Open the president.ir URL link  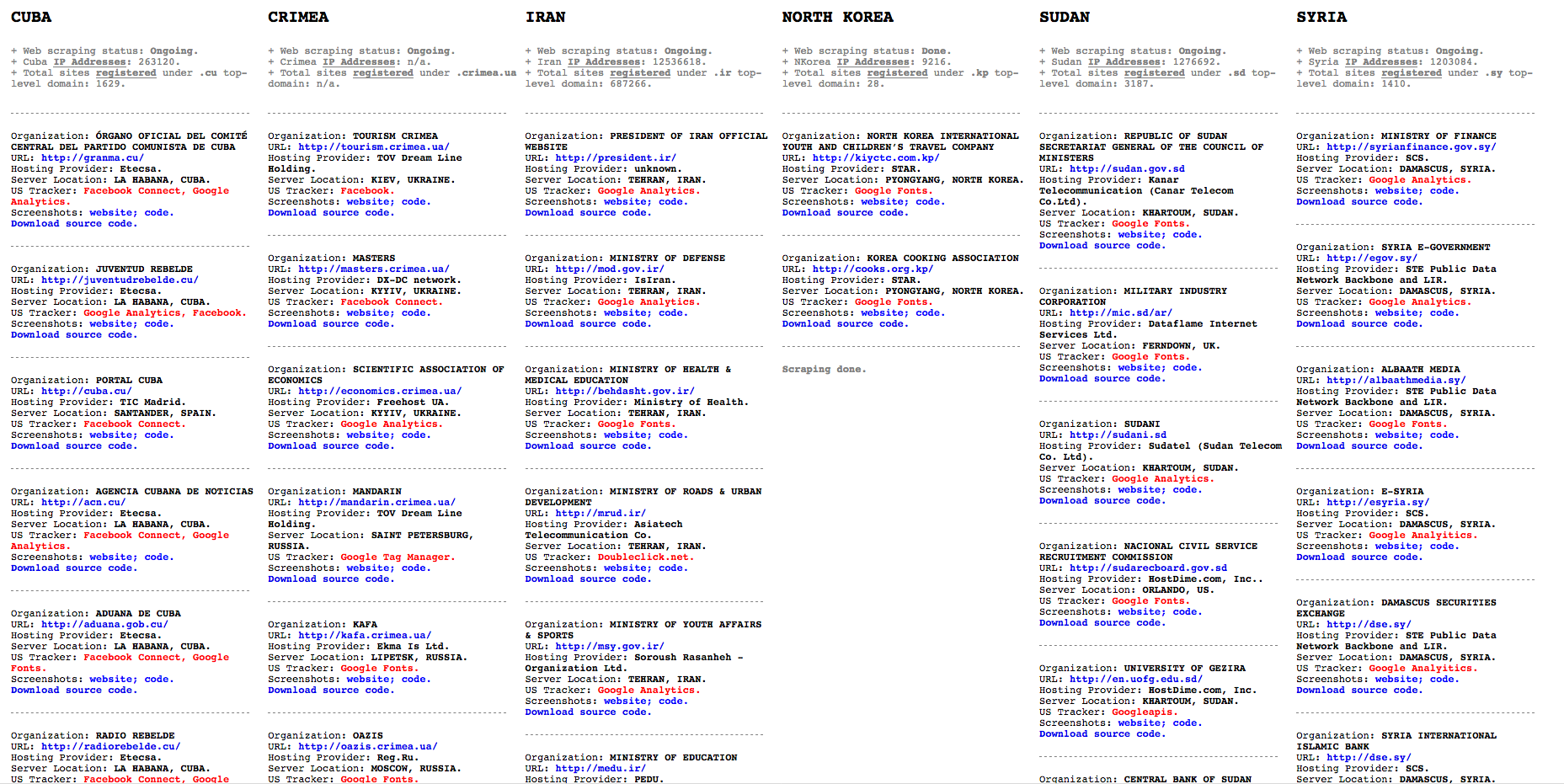tap(615, 157)
